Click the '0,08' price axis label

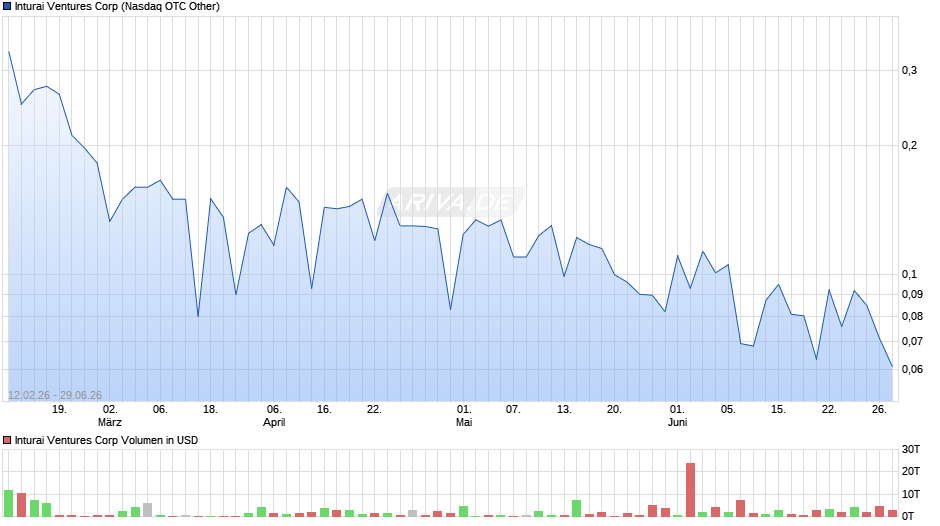point(912,317)
